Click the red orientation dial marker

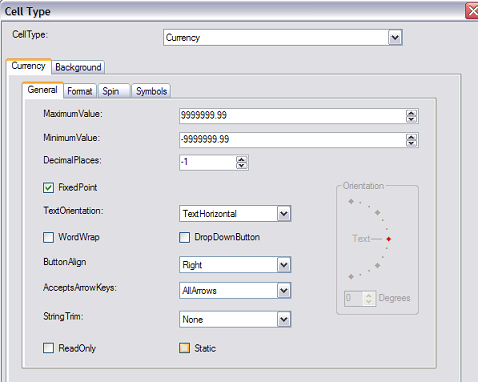tap(389, 239)
